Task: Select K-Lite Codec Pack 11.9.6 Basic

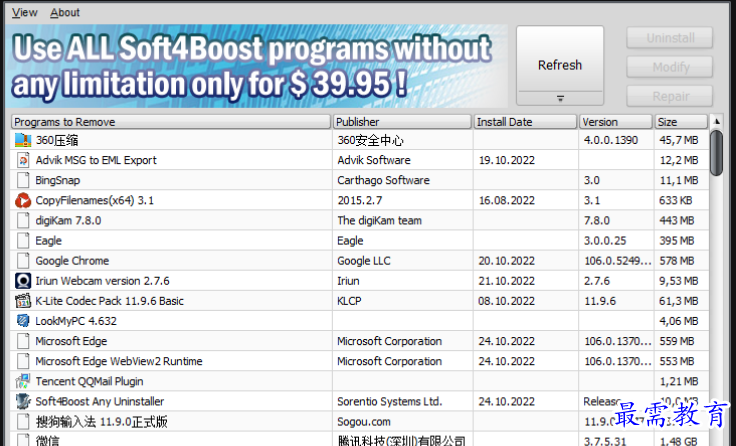Action: pyautogui.click(x=109, y=301)
